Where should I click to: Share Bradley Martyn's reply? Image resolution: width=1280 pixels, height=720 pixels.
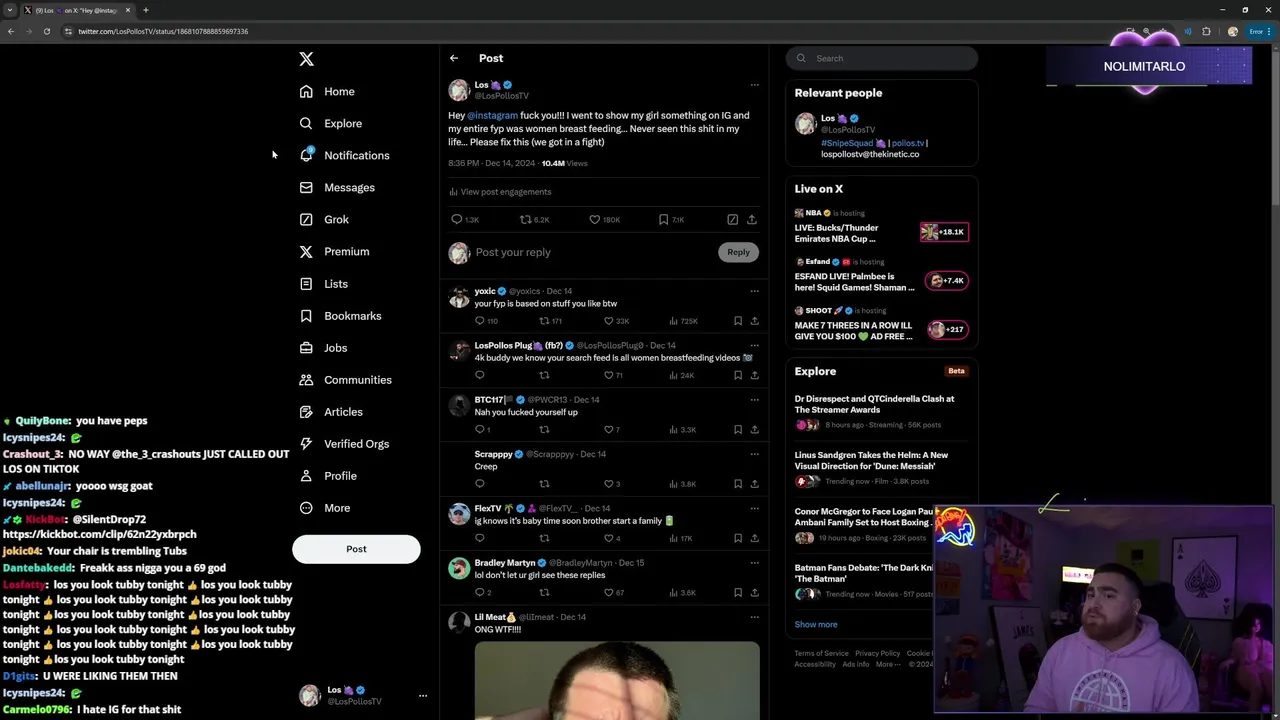point(754,592)
